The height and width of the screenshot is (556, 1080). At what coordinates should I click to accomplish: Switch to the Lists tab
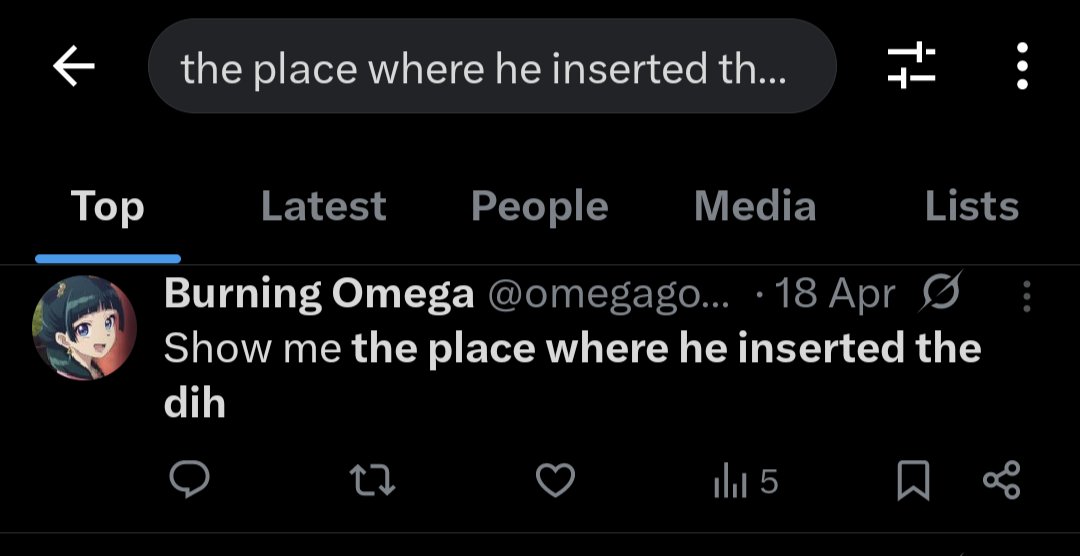click(x=971, y=206)
